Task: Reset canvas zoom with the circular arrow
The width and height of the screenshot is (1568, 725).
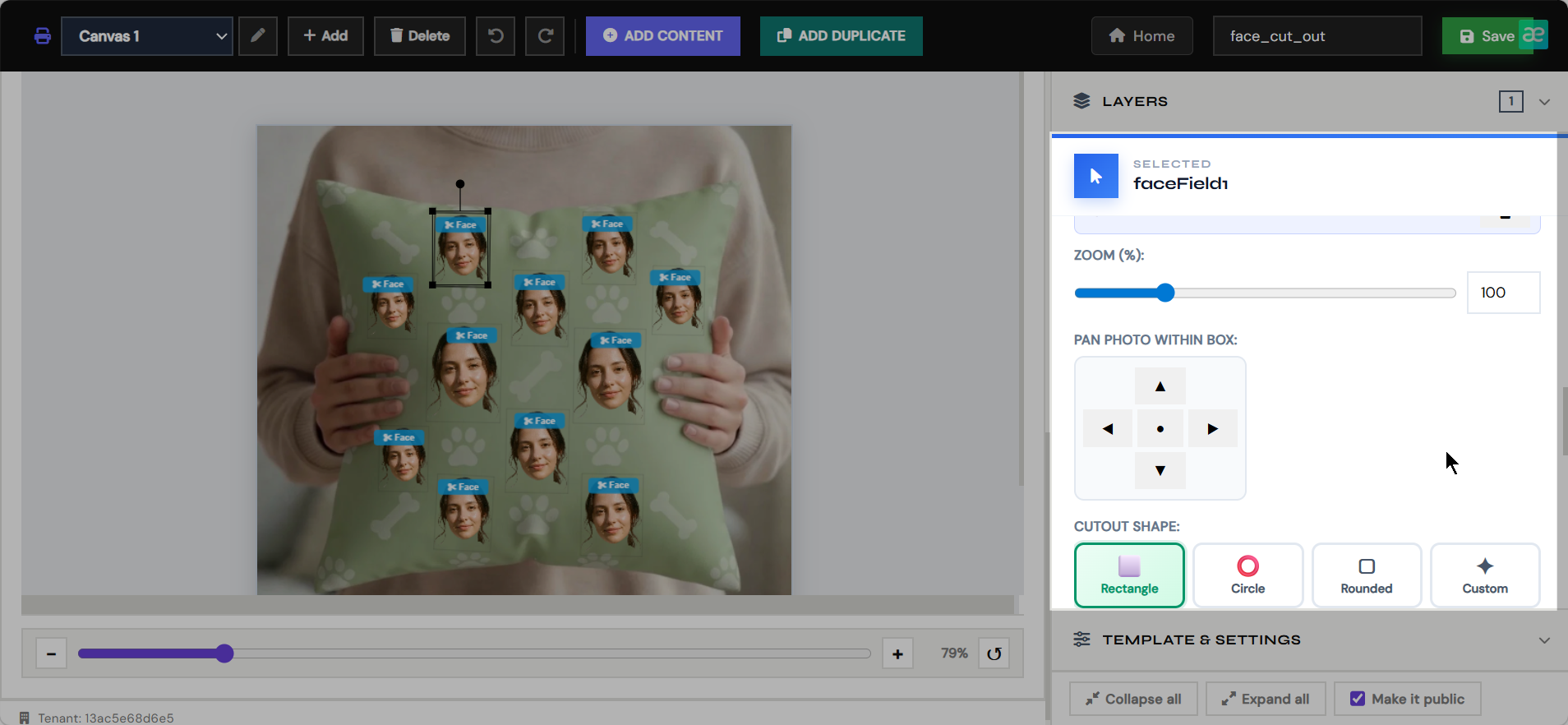Action: coord(994,654)
